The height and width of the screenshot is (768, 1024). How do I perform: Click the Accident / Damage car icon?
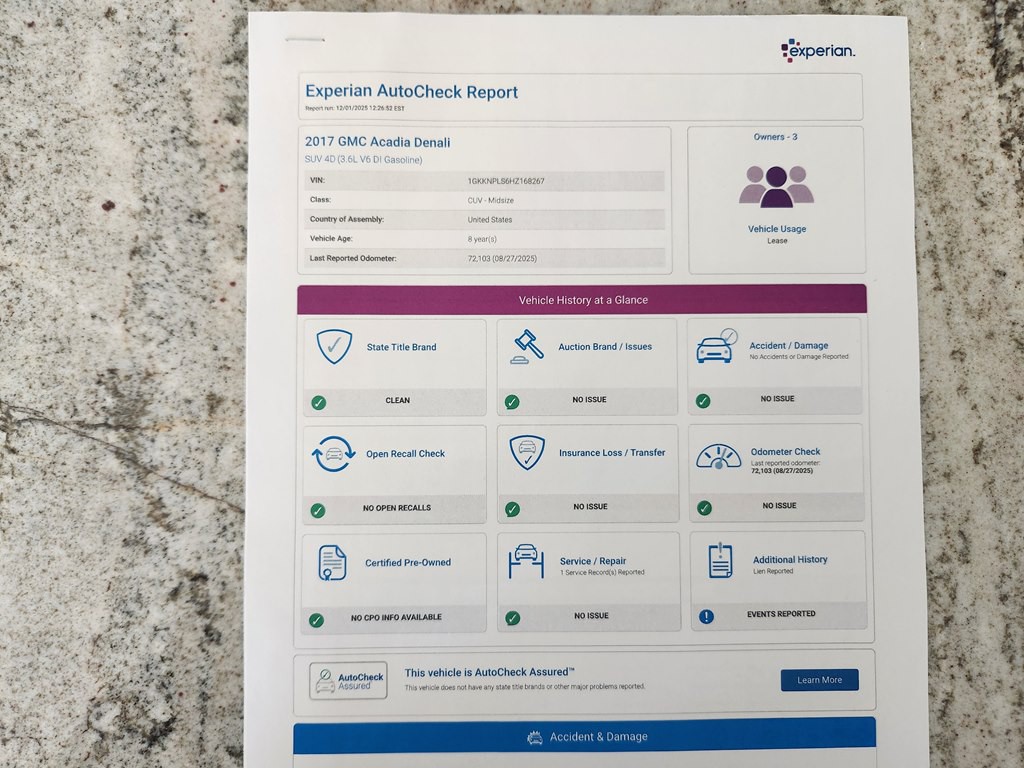[x=716, y=346]
